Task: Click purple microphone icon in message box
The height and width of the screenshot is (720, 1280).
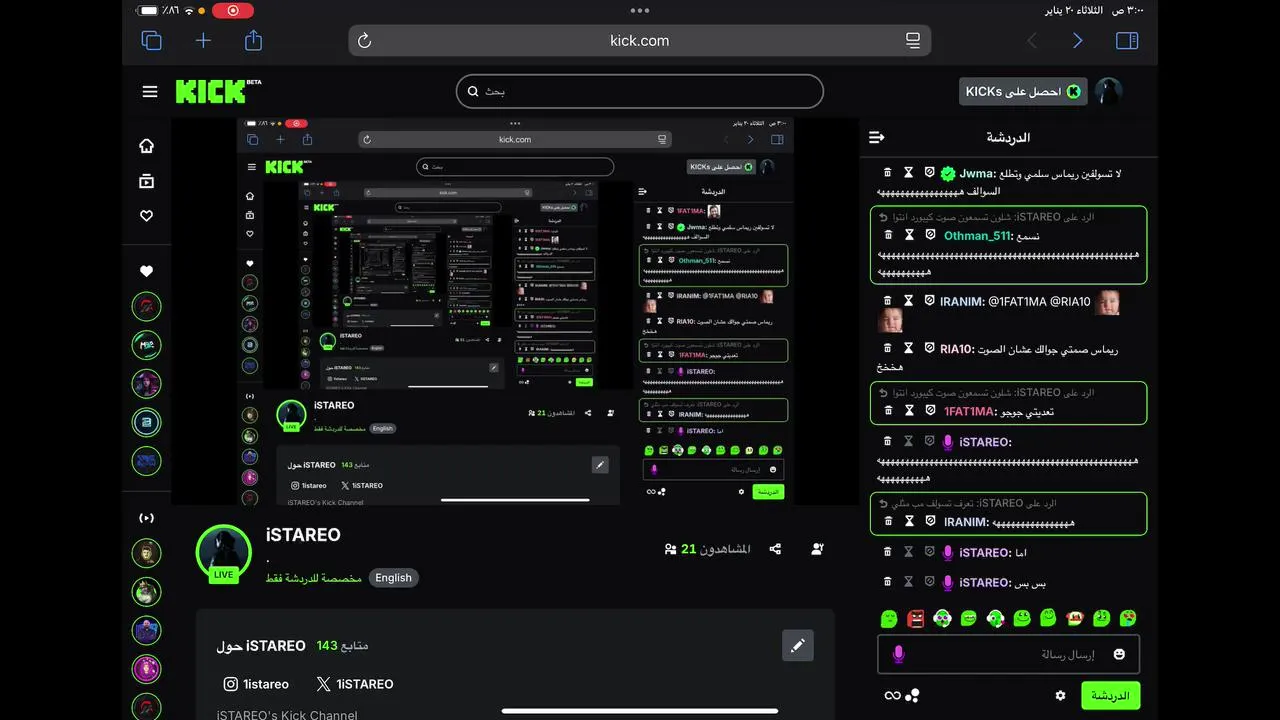Action: [x=898, y=654]
